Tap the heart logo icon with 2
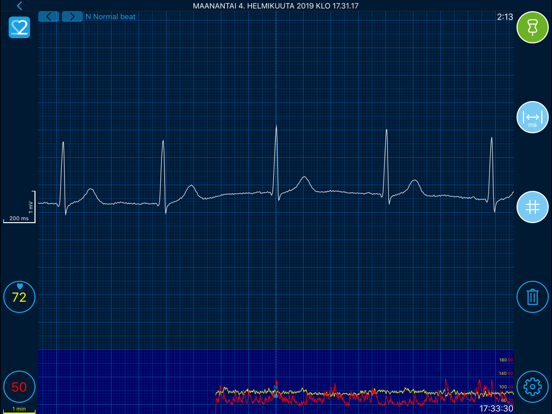 pyautogui.click(x=19, y=27)
